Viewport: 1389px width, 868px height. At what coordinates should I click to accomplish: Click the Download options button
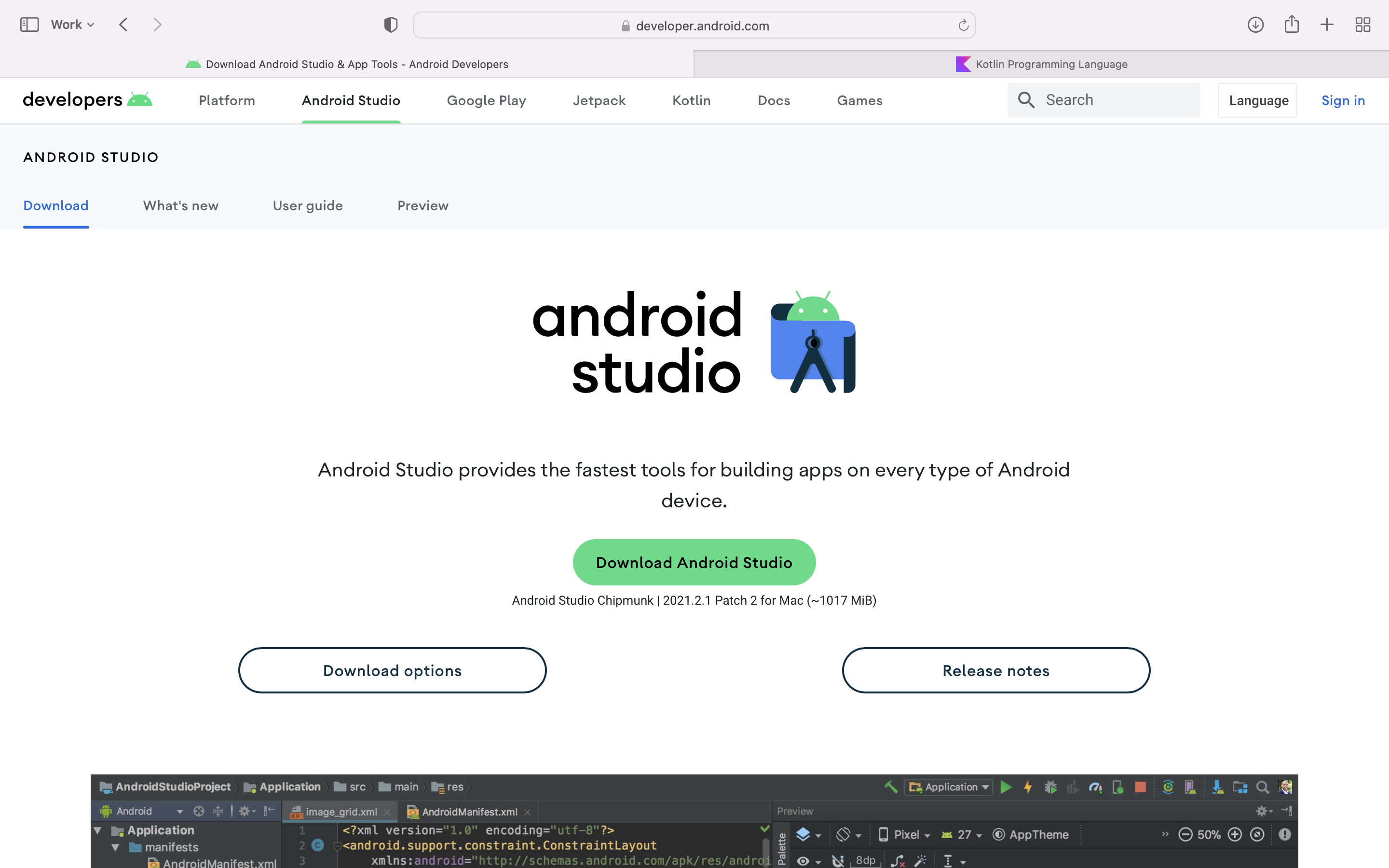coord(392,670)
